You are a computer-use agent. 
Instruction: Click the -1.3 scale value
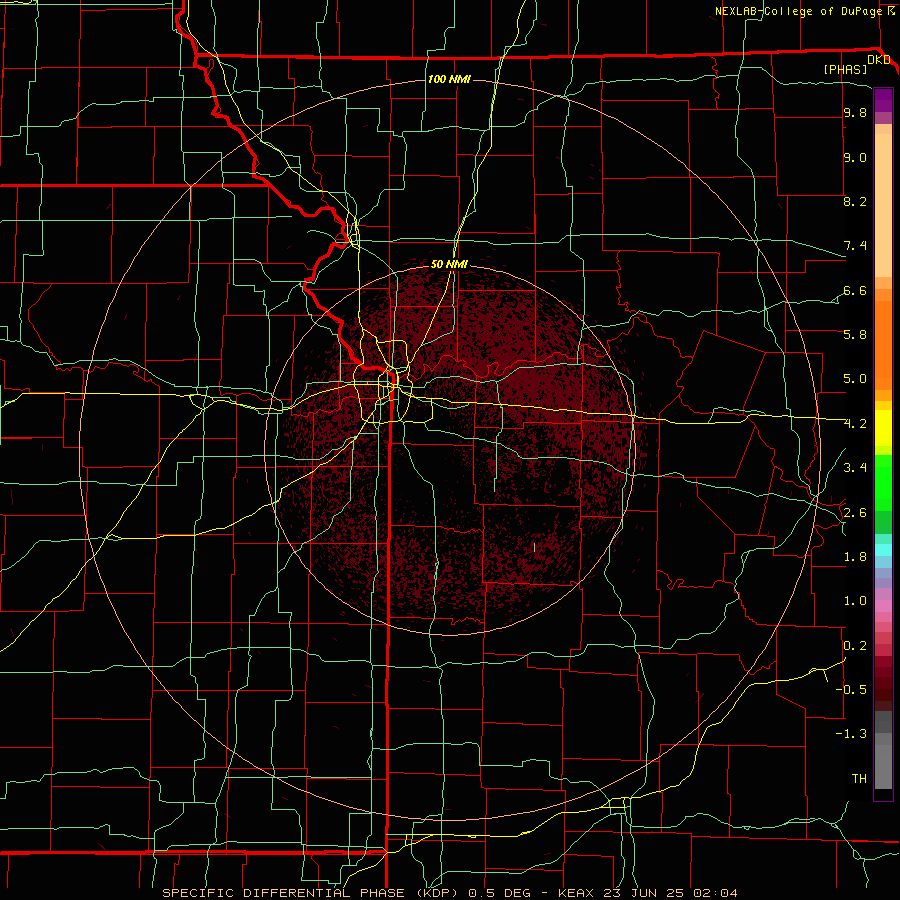851,734
